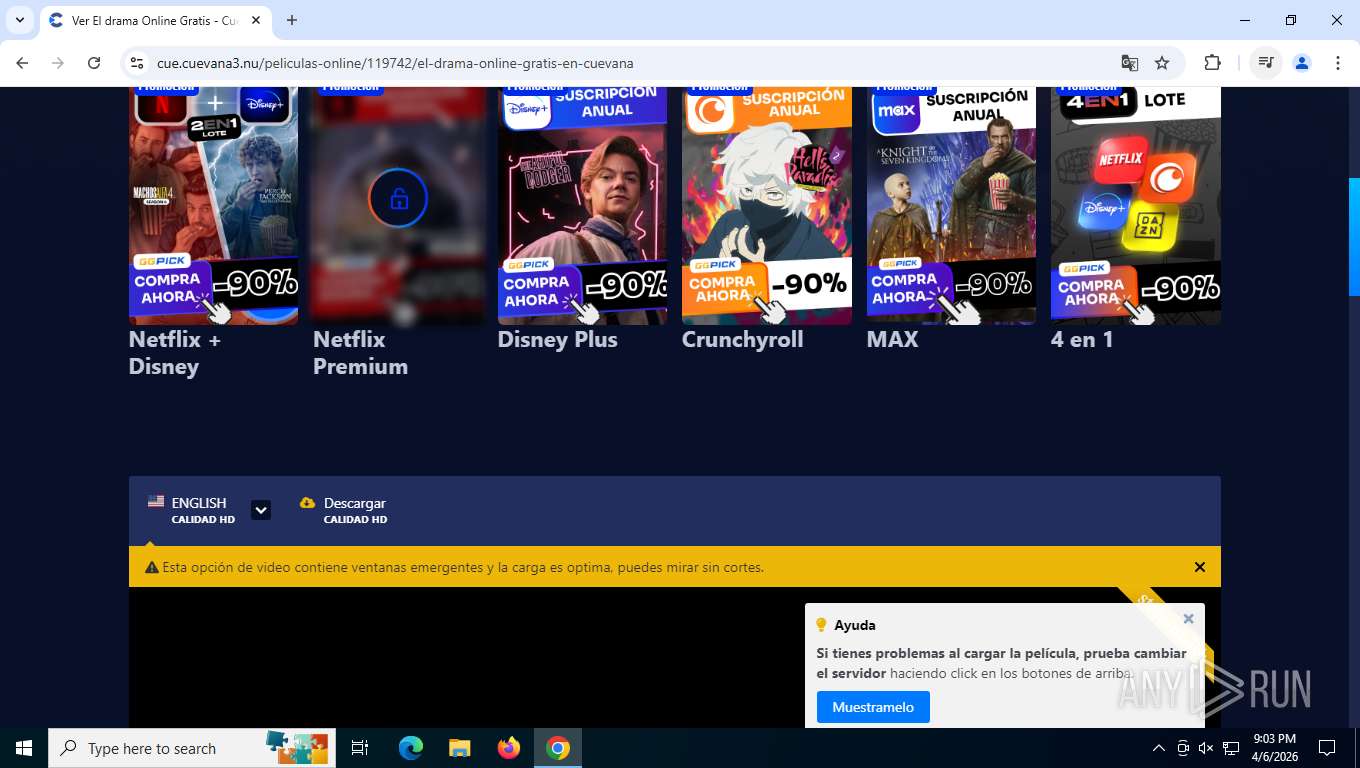The height and width of the screenshot is (768, 1360).
Task: Open site information icon in address bar
Action: pyautogui.click(x=138, y=63)
